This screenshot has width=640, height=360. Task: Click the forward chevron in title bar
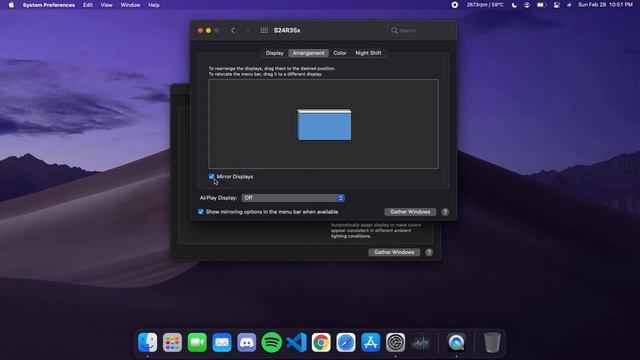point(247,30)
